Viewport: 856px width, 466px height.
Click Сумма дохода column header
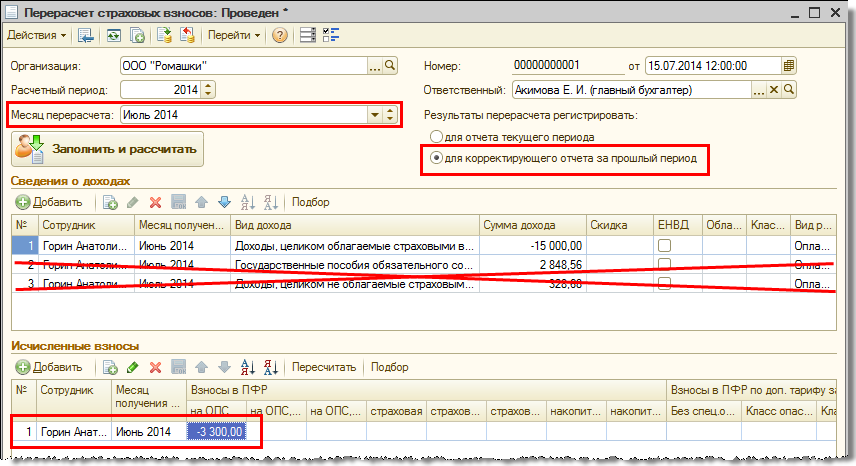533,225
